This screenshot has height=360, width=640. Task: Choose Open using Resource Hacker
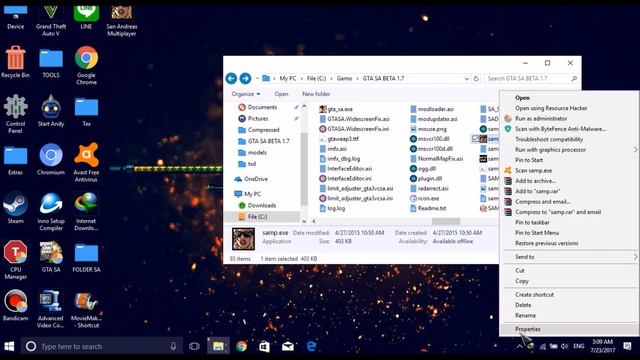click(551, 108)
